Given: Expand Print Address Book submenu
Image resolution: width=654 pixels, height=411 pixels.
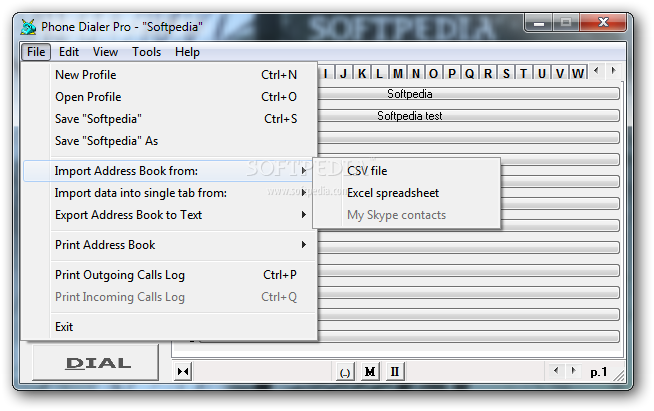Looking at the screenshot, I should click(170, 245).
